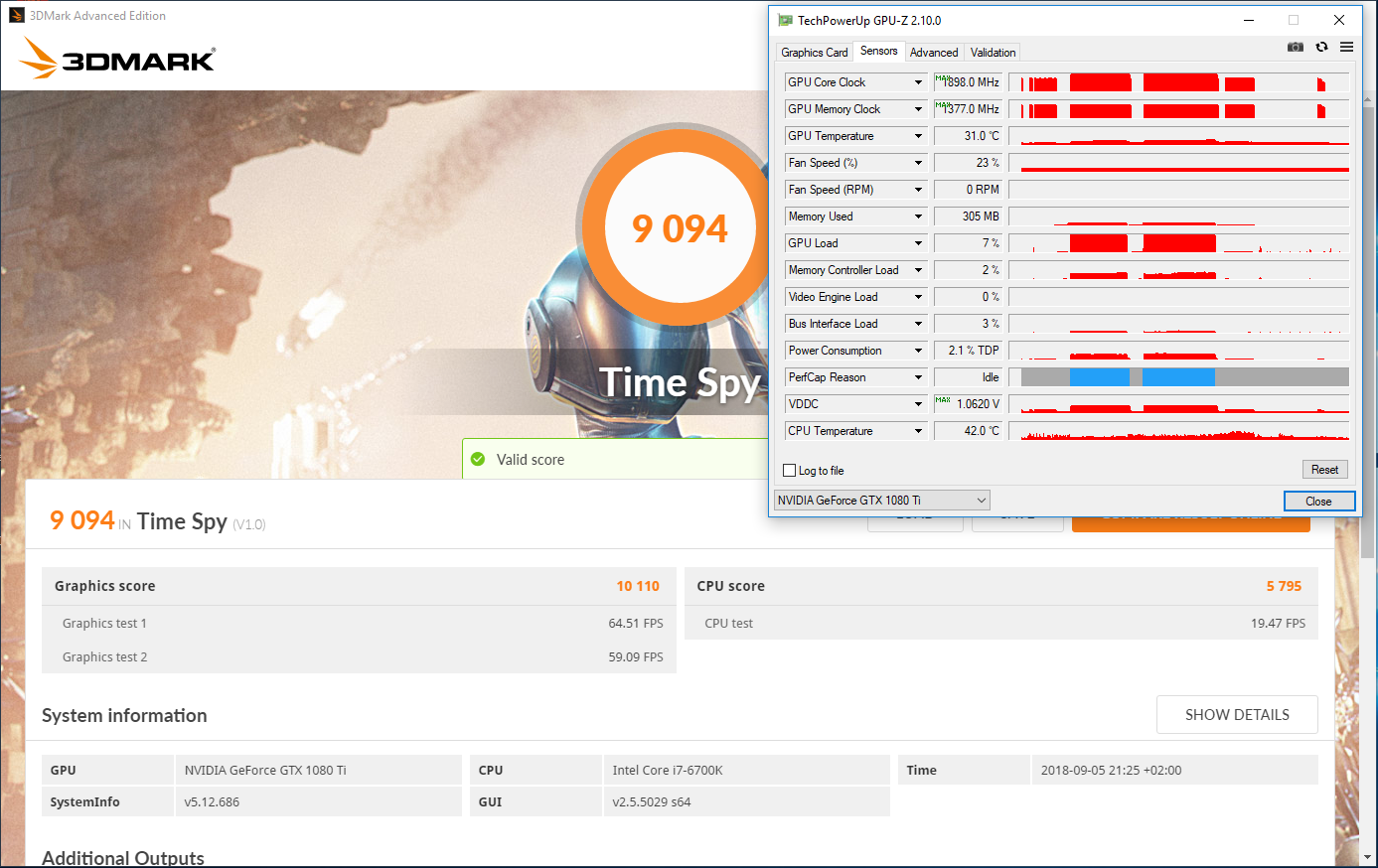Click the Additional Outputs heading
The image size is (1378, 868).
click(123, 858)
